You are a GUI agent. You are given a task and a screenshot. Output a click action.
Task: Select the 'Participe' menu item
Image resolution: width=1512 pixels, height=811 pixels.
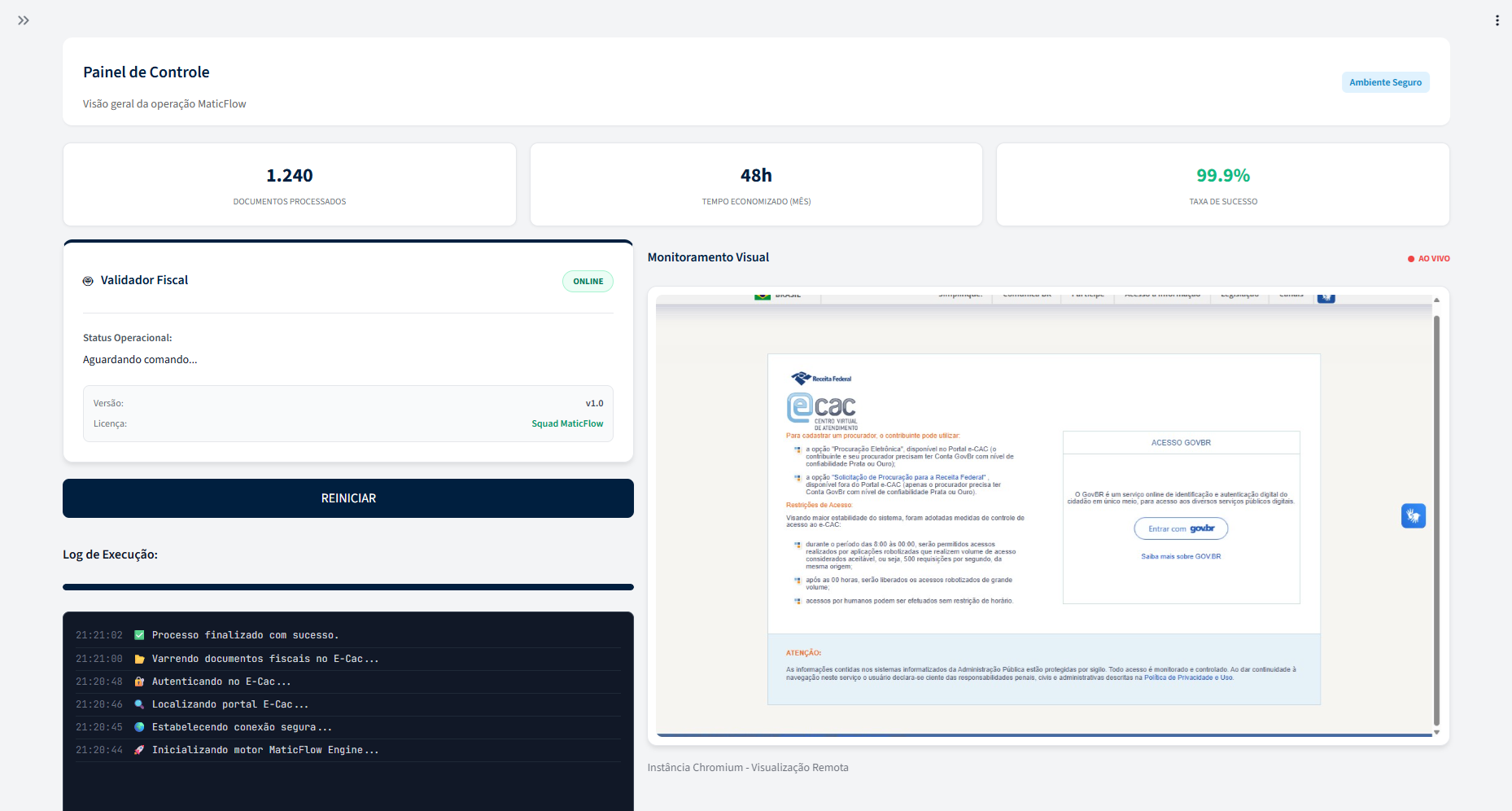click(1087, 295)
